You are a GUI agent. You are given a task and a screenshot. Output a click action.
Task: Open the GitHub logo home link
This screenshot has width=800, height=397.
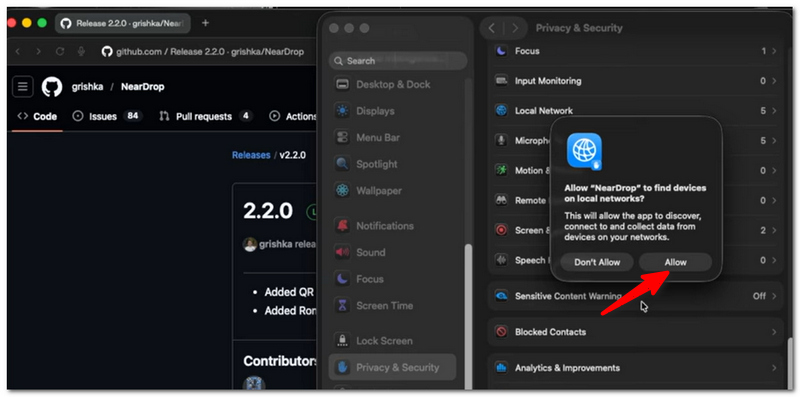52,87
